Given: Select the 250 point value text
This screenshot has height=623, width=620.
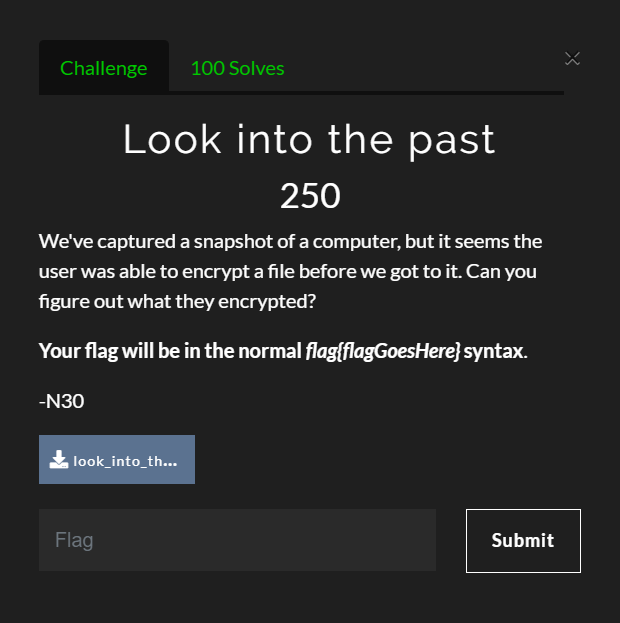Looking at the screenshot, I should pos(310,195).
